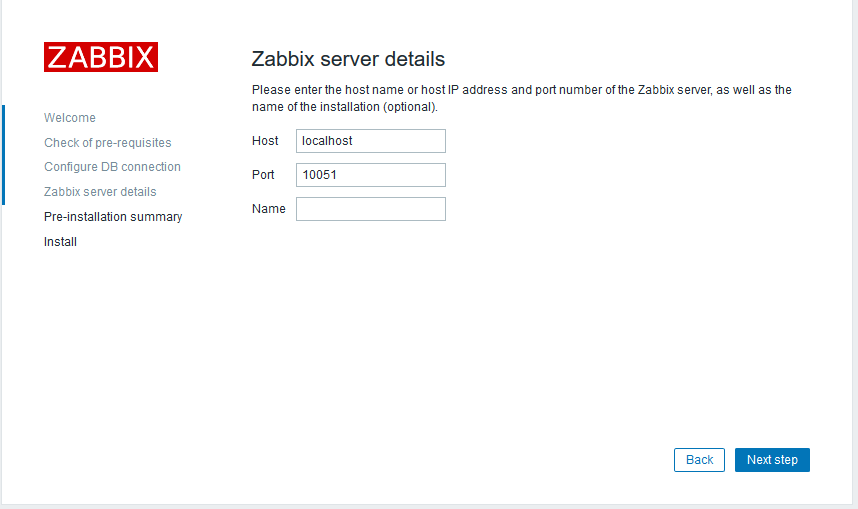The image size is (858, 509).
Task: Proceed with the Next step button
Action: [x=772, y=460]
